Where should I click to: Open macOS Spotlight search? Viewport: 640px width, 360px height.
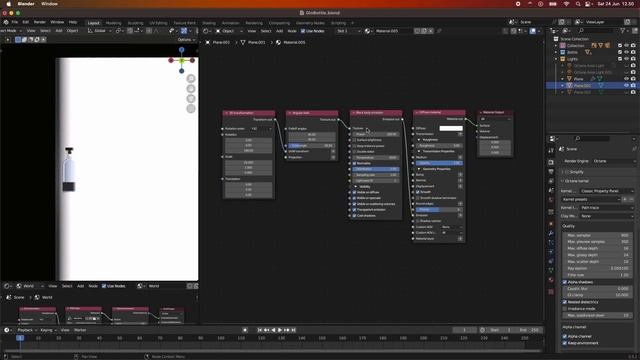pyautogui.click(x=578, y=4)
